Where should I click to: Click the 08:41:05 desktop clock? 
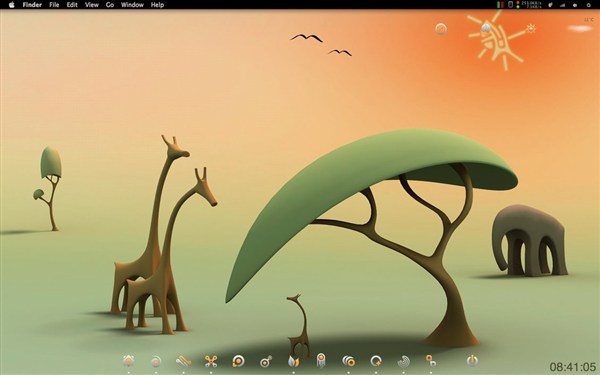(573, 367)
